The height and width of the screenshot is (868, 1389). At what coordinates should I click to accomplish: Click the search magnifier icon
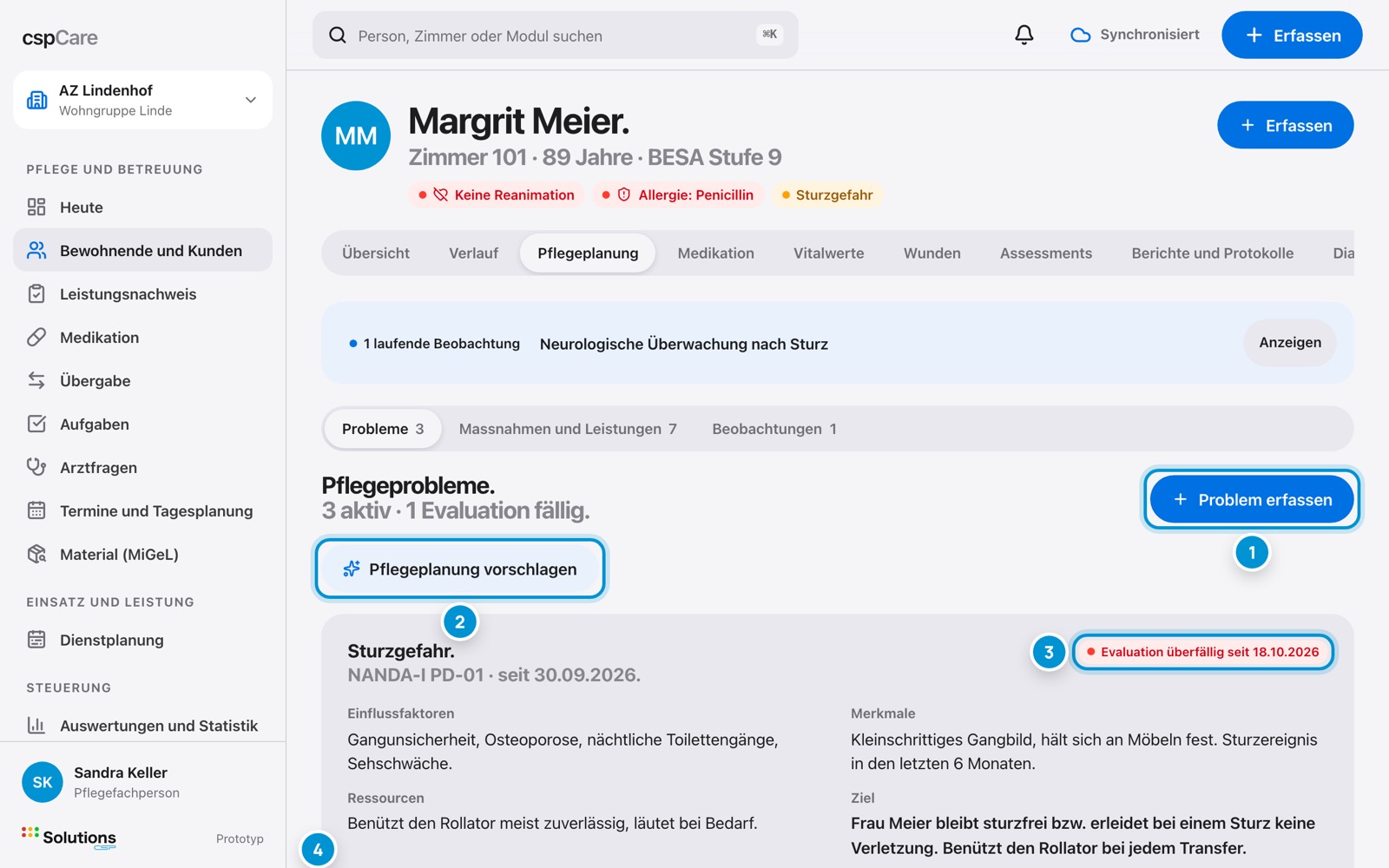coord(338,35)
